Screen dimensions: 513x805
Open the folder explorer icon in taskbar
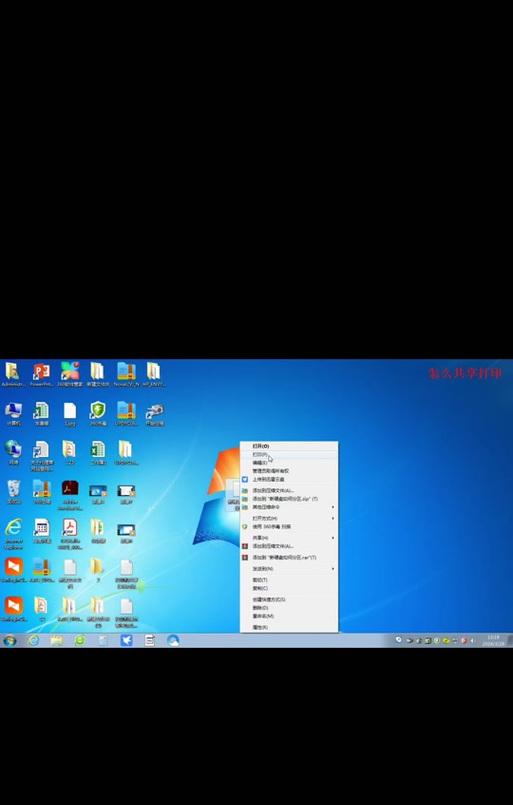[56, 640]
